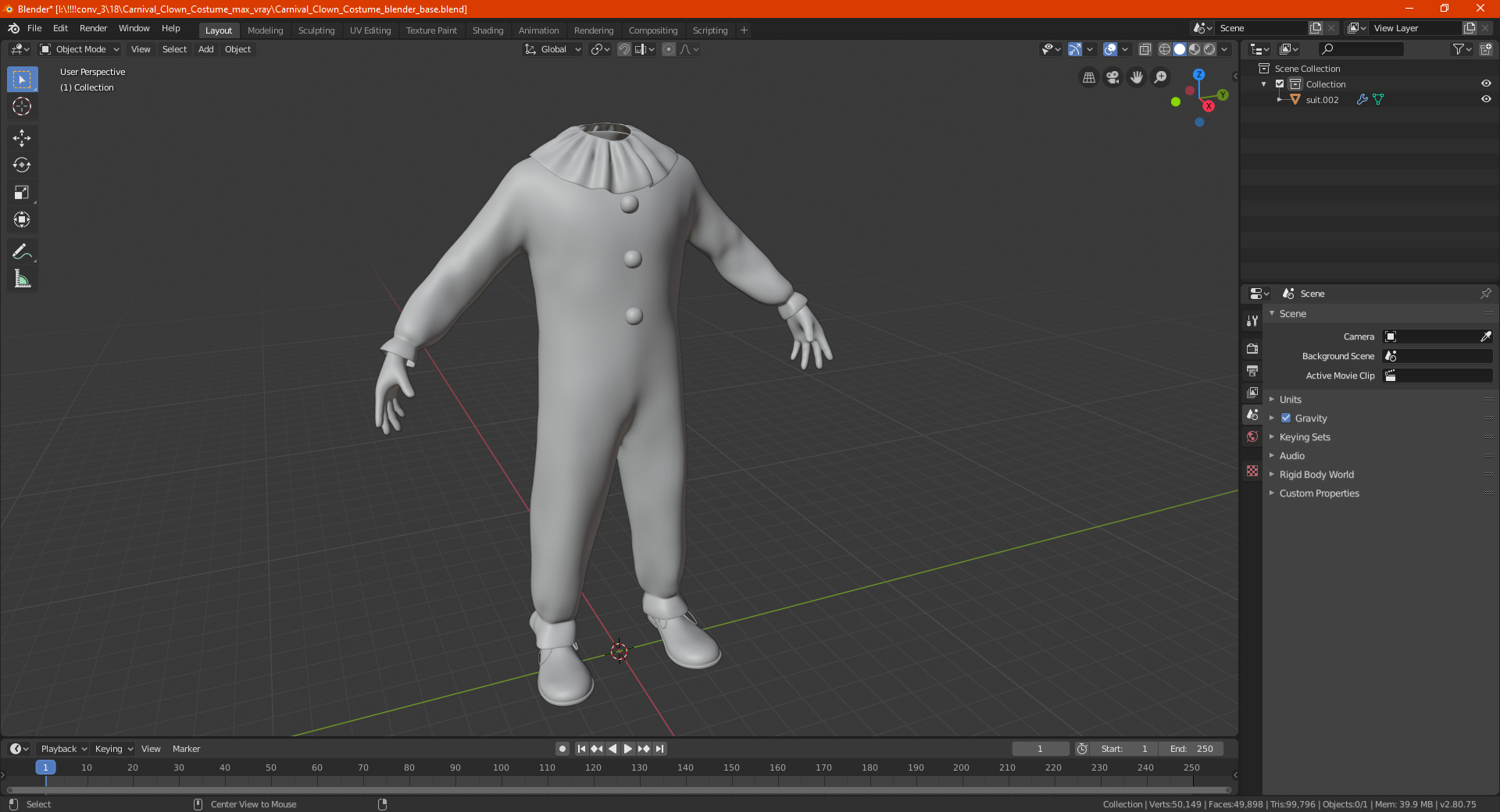Expand the Keying Sets panel
Screen dimensions: 1500x812
tap(1305, 437)
